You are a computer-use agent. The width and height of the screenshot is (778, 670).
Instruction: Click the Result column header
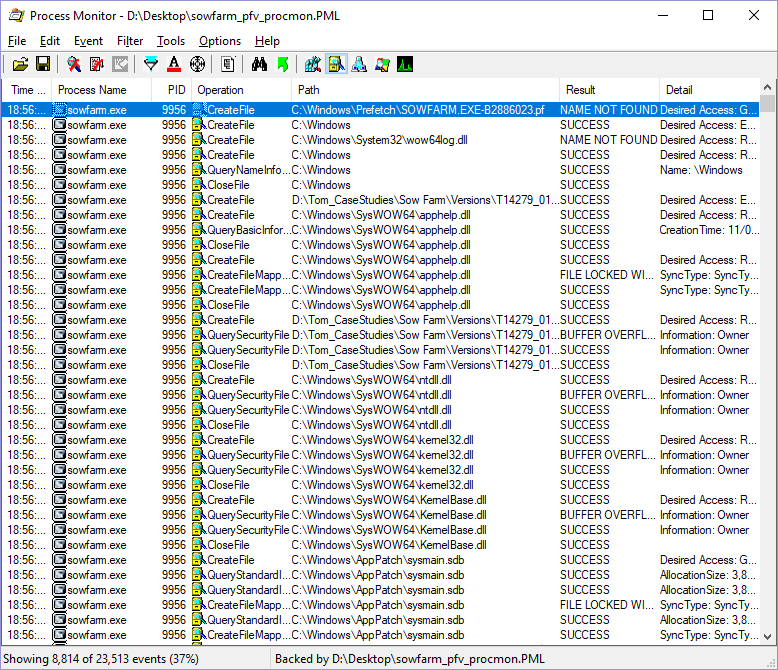tap(610, 90)
